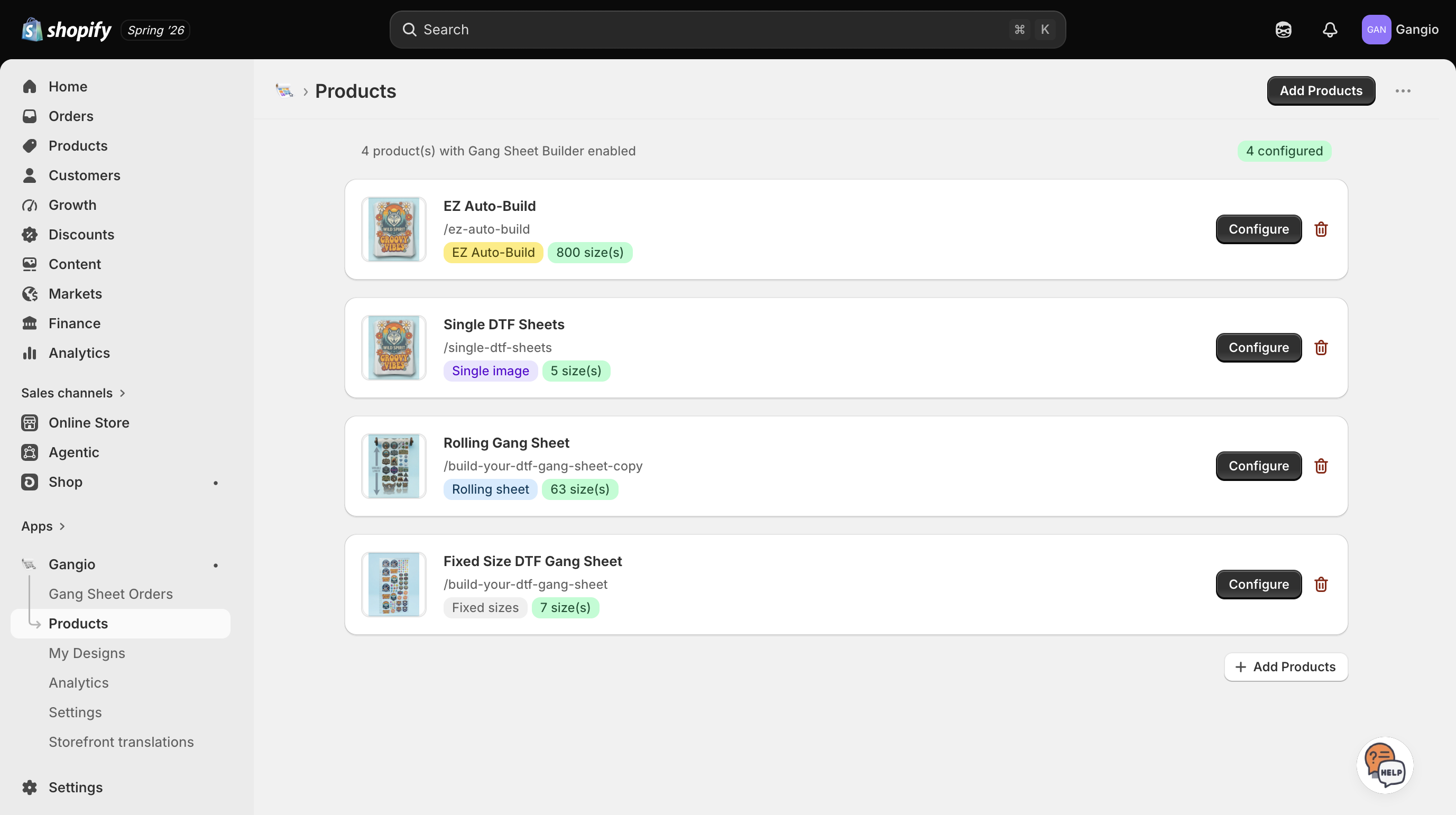Click the '/ez-auto-build' path text
1456x815 pixels.
[486, 229]
